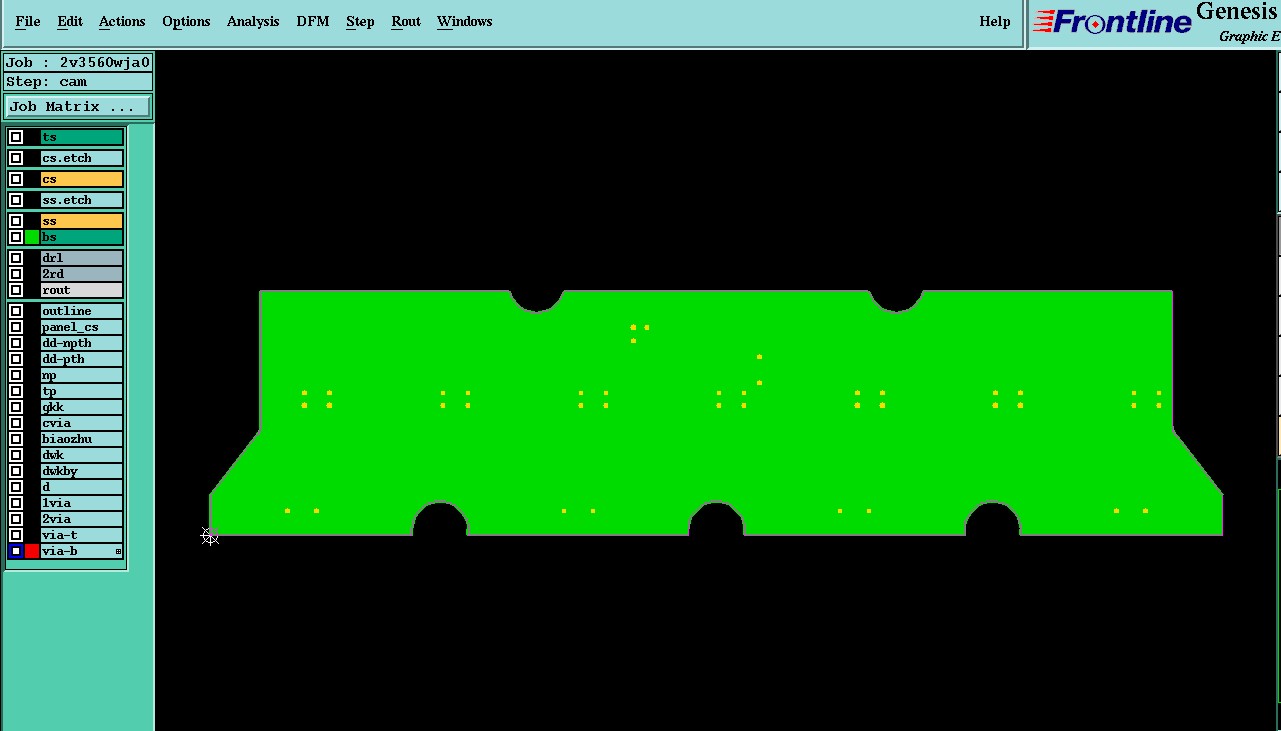
Task: Toggle the cs.etch layer checkbox
Action: pyautogui.click(x=16, y=158)
